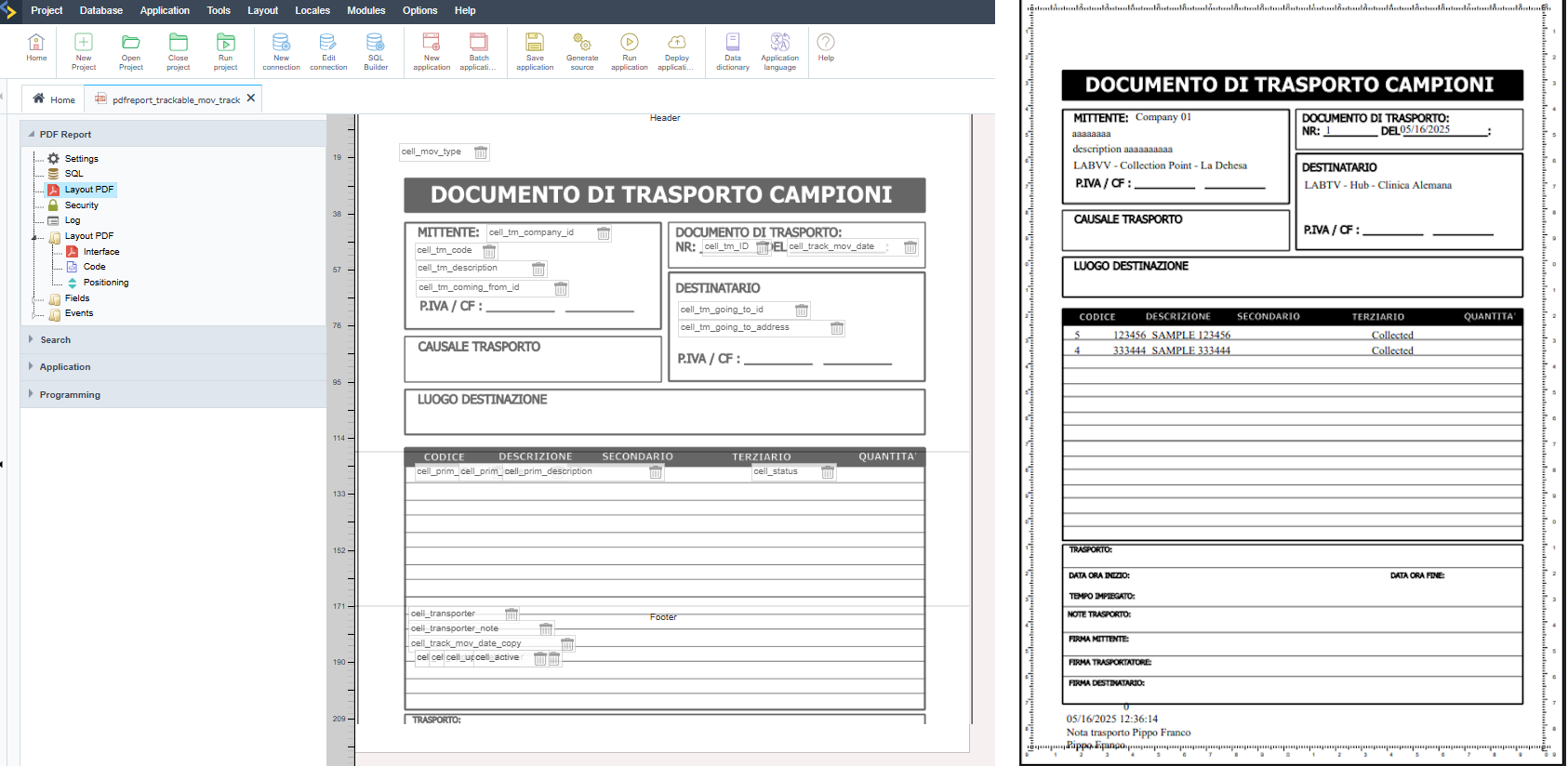1568x766 pixels.
Task: Open the Modules menu
Action: 365,11
